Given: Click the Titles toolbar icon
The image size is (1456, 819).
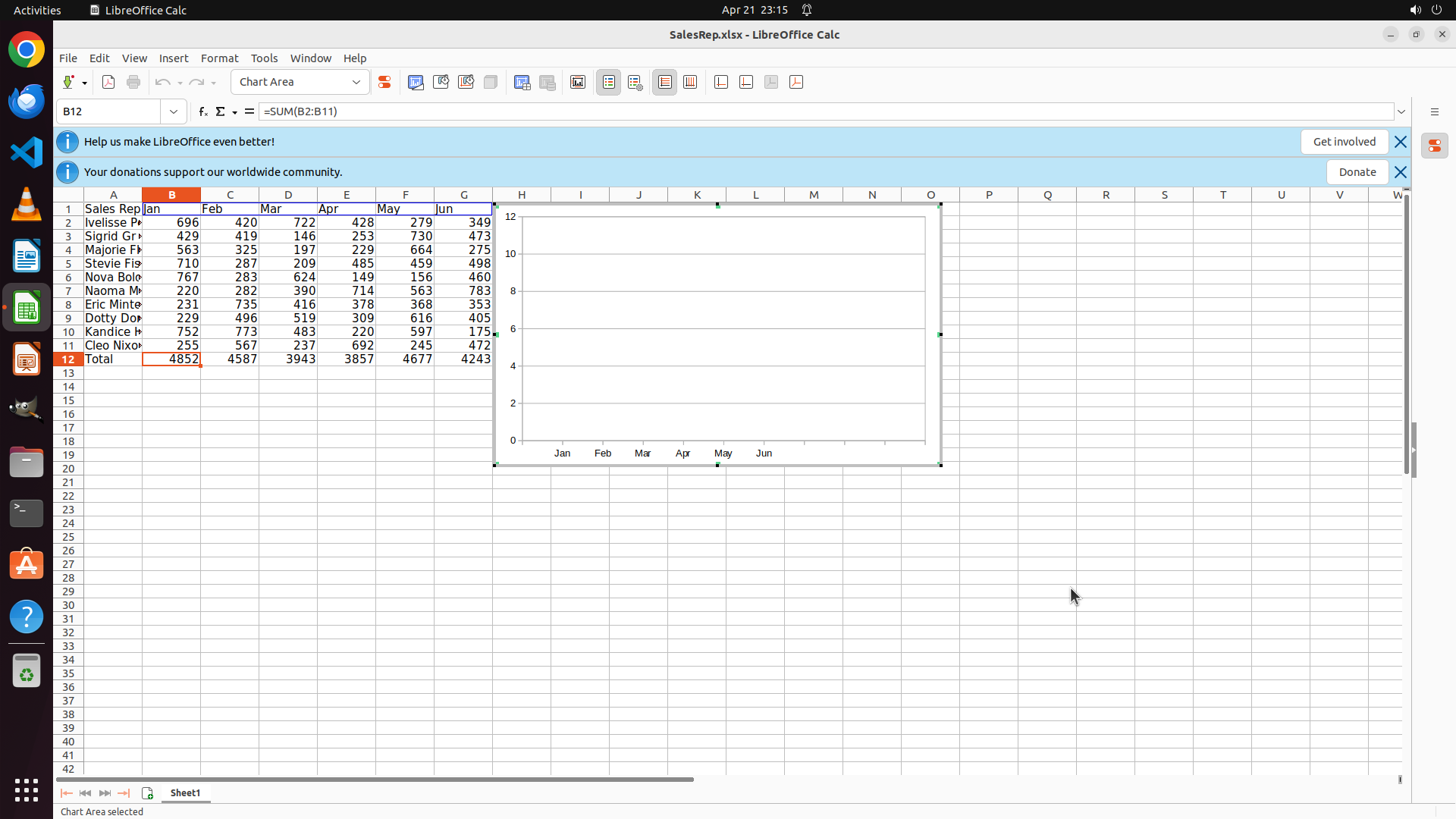Looking at the screenshot, I should [x=578, y=83].
